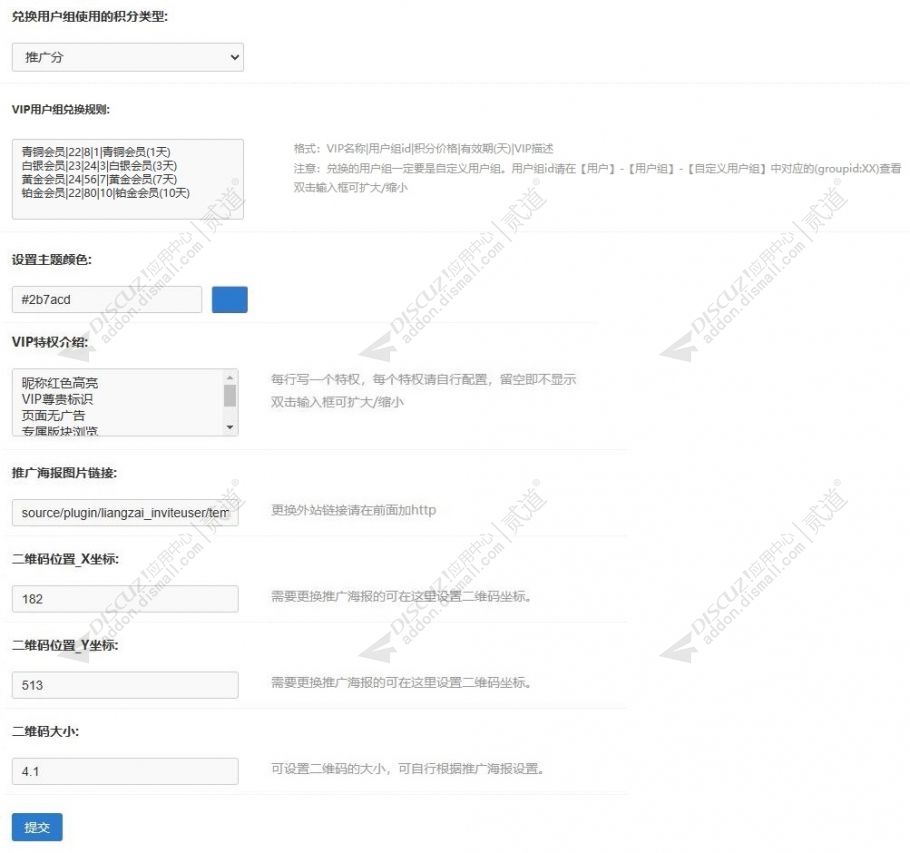
Task: Click the up arrow of VIP特权 scrollbar
Action: (x=230, y=378)
